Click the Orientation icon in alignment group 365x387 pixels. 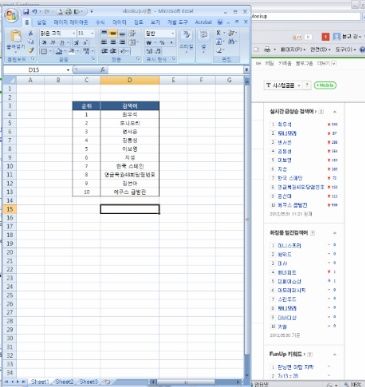point(133,33)
